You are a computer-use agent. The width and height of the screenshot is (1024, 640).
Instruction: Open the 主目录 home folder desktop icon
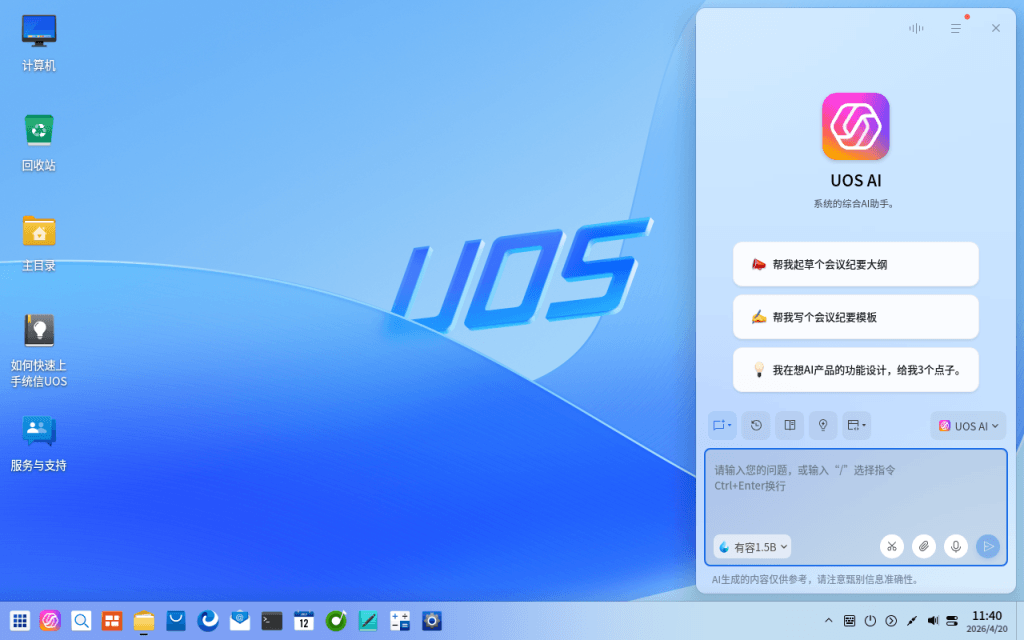click(x=39, y=243)
